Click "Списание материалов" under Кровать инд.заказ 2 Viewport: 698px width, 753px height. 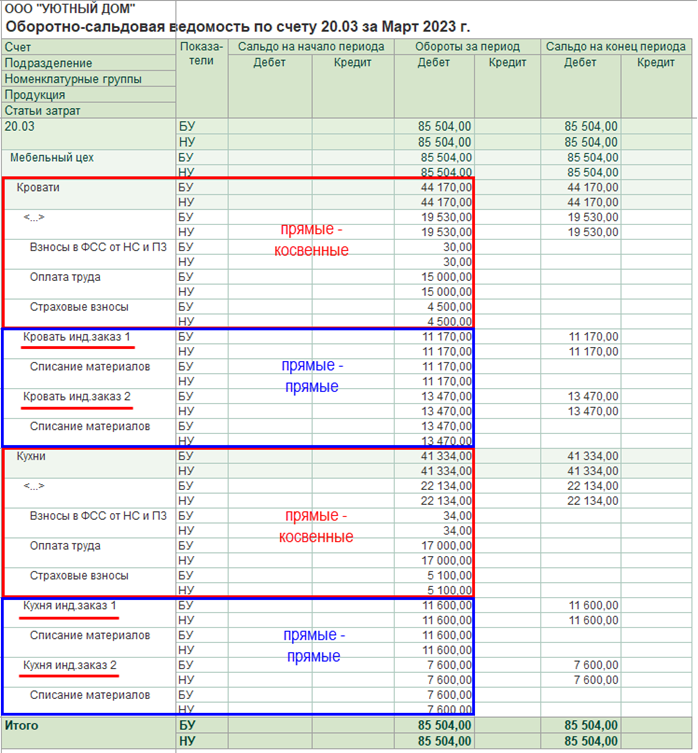click(x=90, y=426)
